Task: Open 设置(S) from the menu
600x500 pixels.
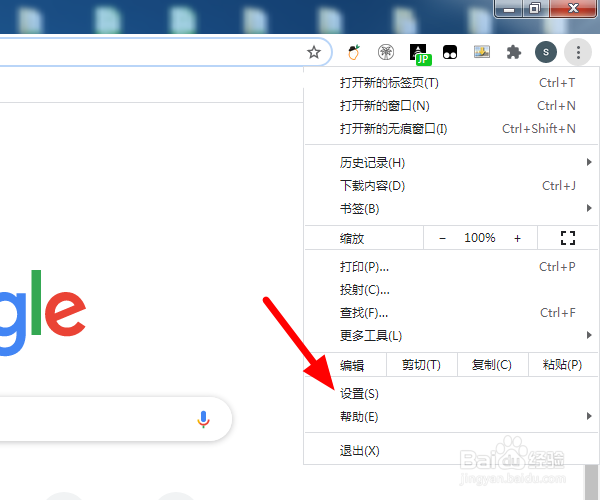Action: (451, 394)
